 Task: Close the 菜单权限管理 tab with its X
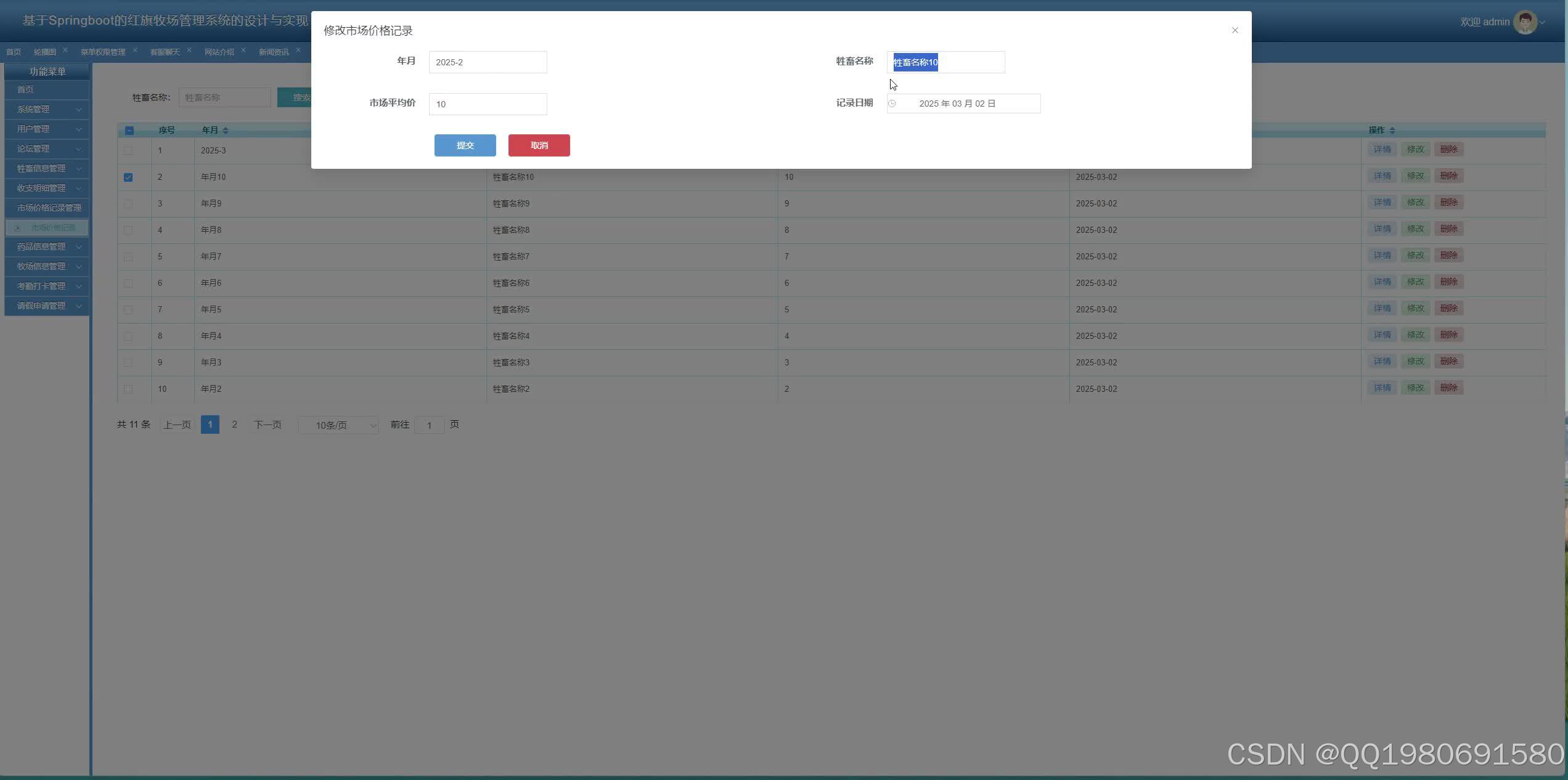[x=135, y=50]
